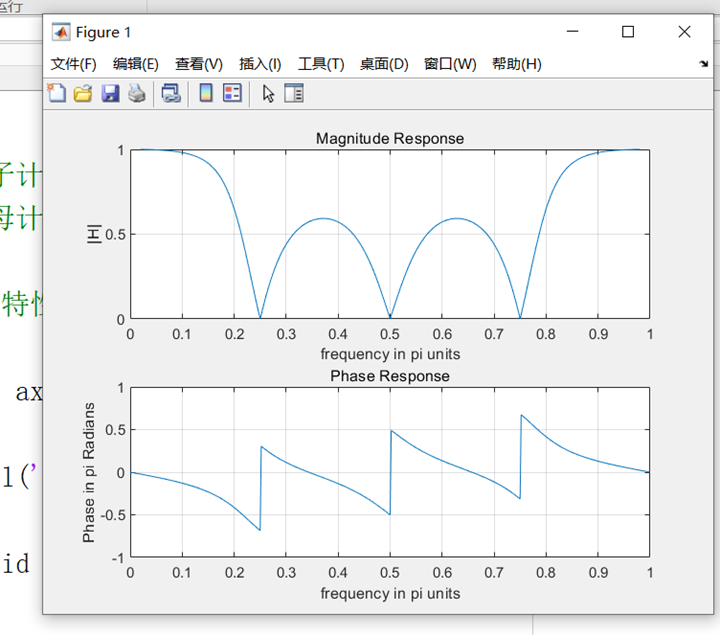This screenshot has width=720, height=635.
Task: Open the 插入(I) menu
Action: tap(260, 64)
